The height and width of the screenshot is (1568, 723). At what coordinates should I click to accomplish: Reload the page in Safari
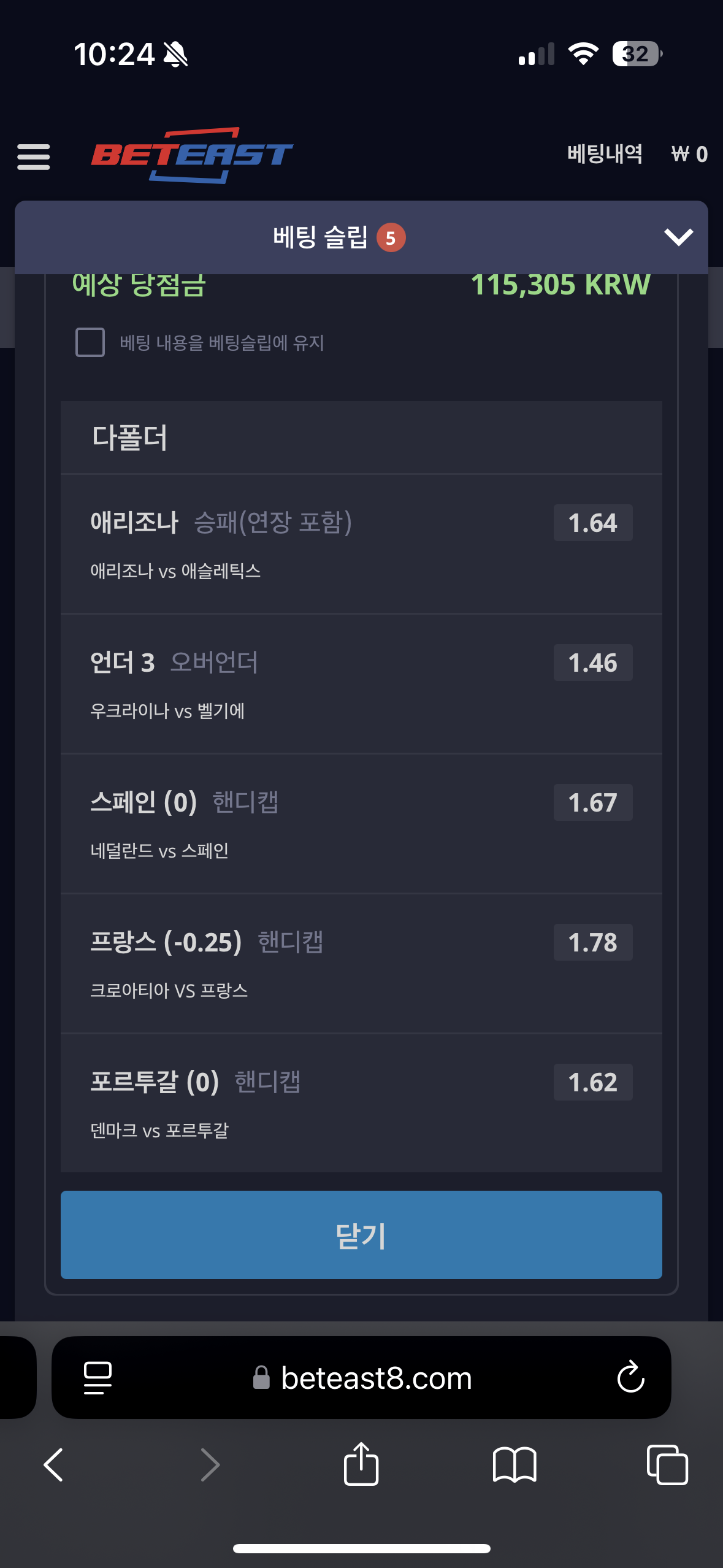[630, 1378]
